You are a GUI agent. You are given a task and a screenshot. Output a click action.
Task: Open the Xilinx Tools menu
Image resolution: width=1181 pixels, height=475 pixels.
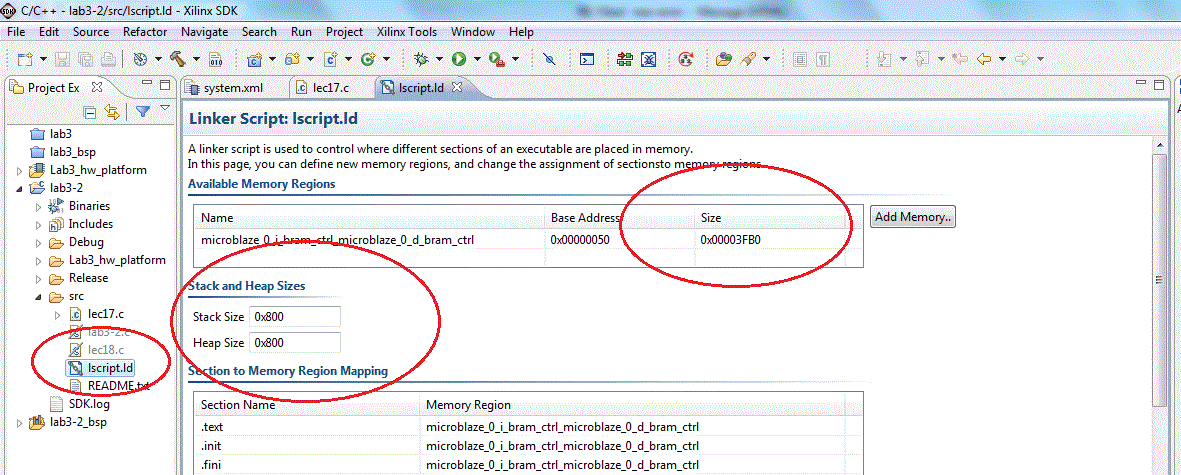(405, 32)
